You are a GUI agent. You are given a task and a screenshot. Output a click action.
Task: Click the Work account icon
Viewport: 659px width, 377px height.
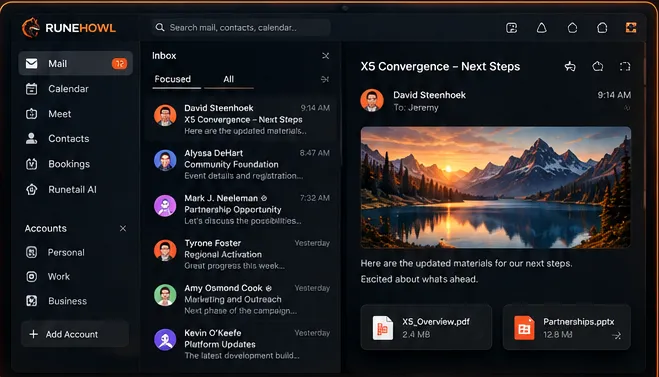tap(32, 277)
